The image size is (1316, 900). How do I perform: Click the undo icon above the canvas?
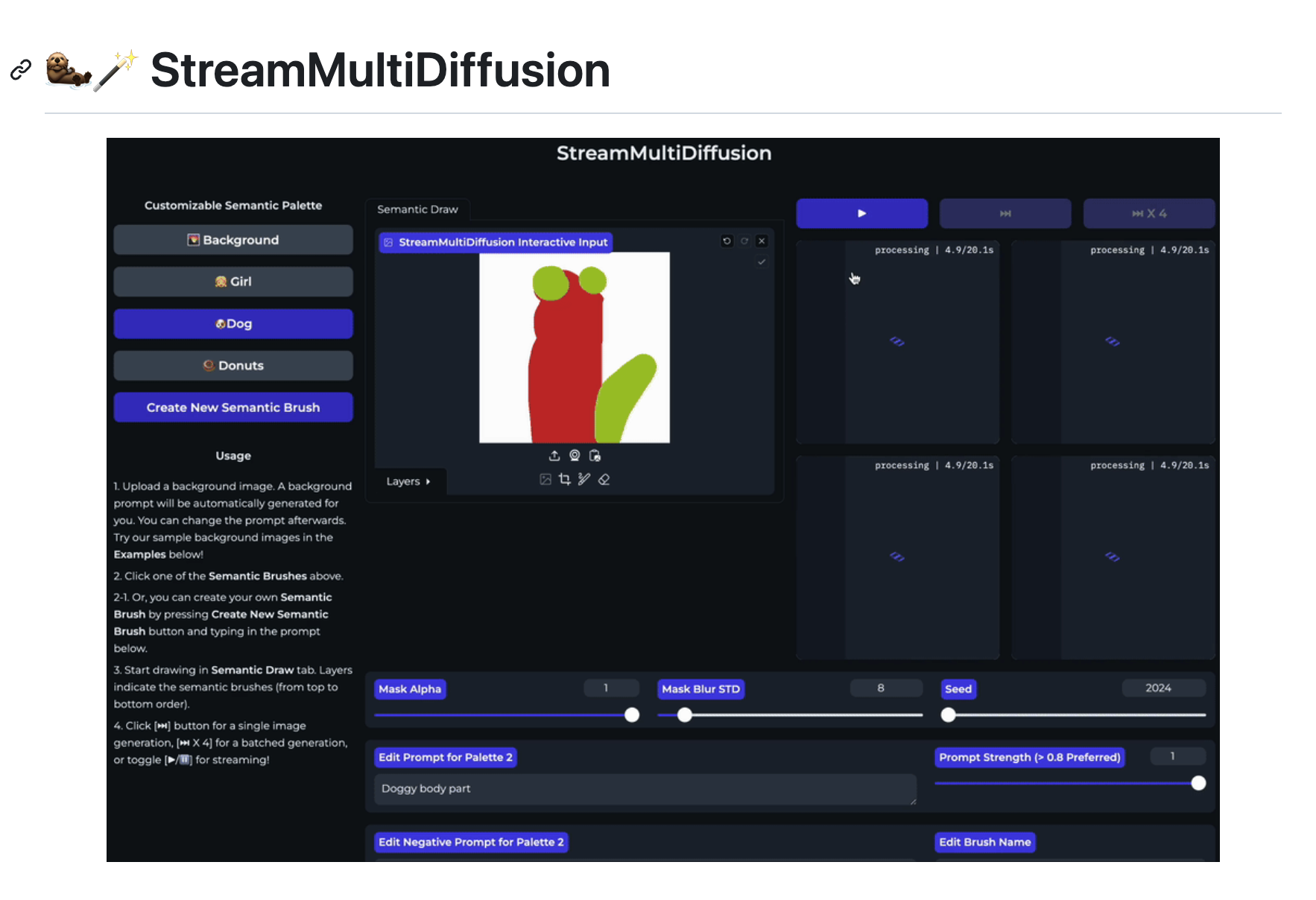coord(727,241)
